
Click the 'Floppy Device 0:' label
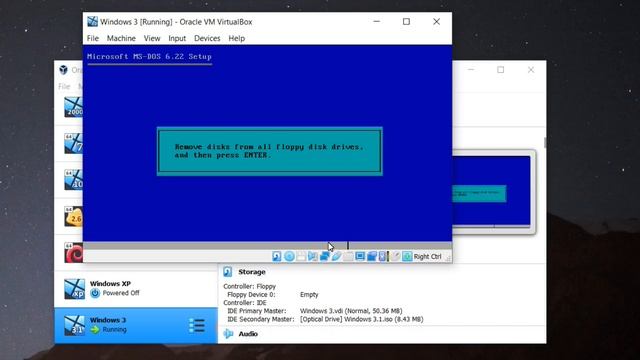(251, 295)
